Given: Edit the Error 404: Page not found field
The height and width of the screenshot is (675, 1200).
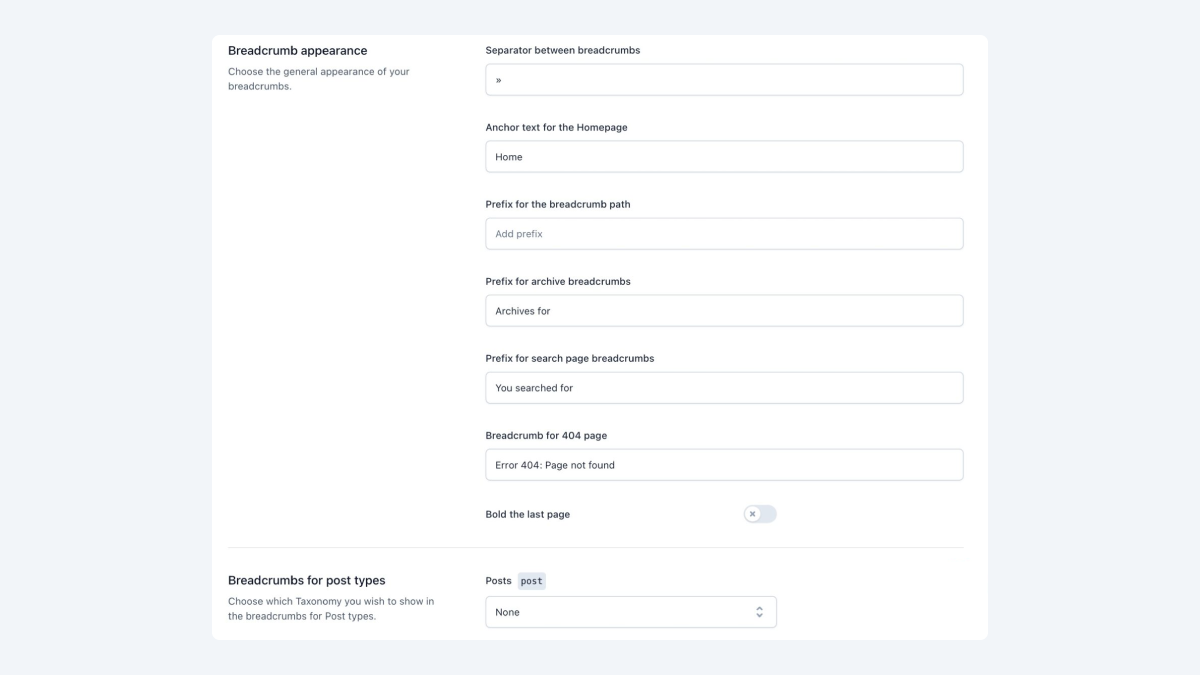Looking at the screenshot, I should click(x=724, y=464).
